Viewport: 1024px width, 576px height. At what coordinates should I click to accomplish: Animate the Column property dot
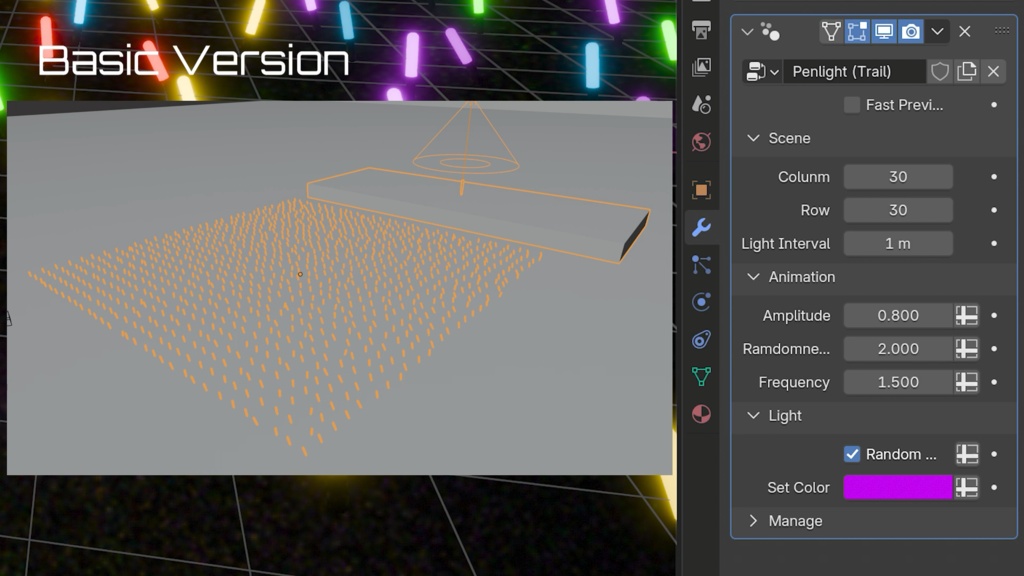(x=994, y=177)
